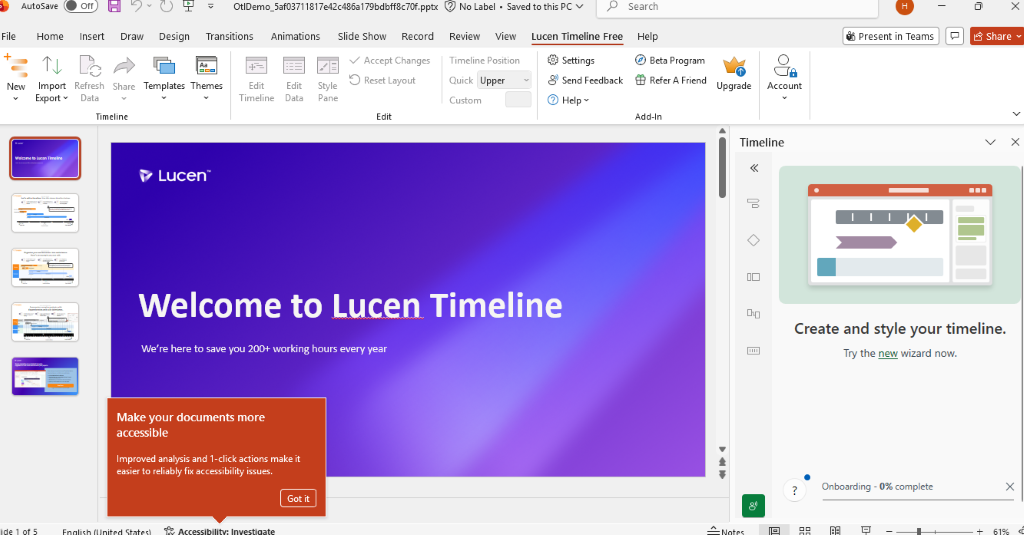Click the timescale ruler sidebar icon
1024x535 pixels.
click(x=753, y=351)
